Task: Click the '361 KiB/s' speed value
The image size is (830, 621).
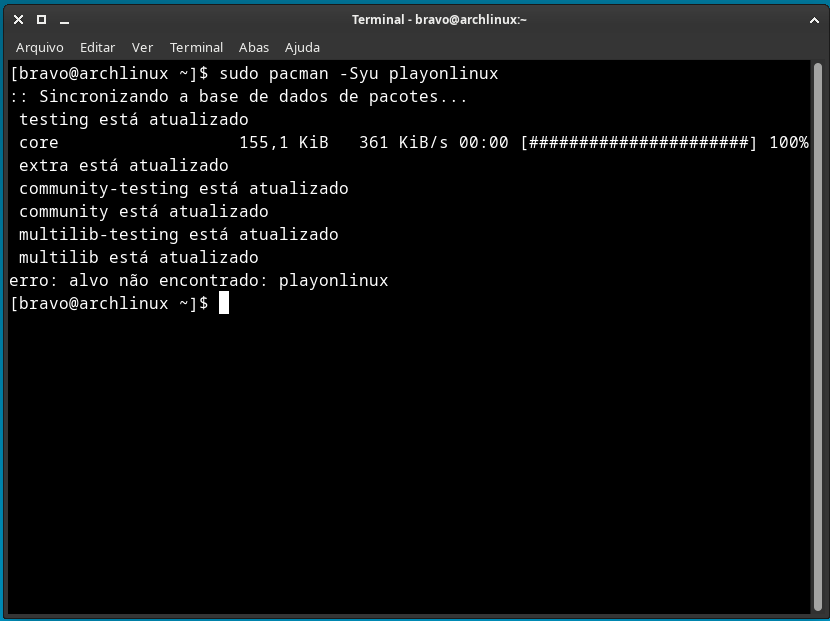Action: click(403, 143)
